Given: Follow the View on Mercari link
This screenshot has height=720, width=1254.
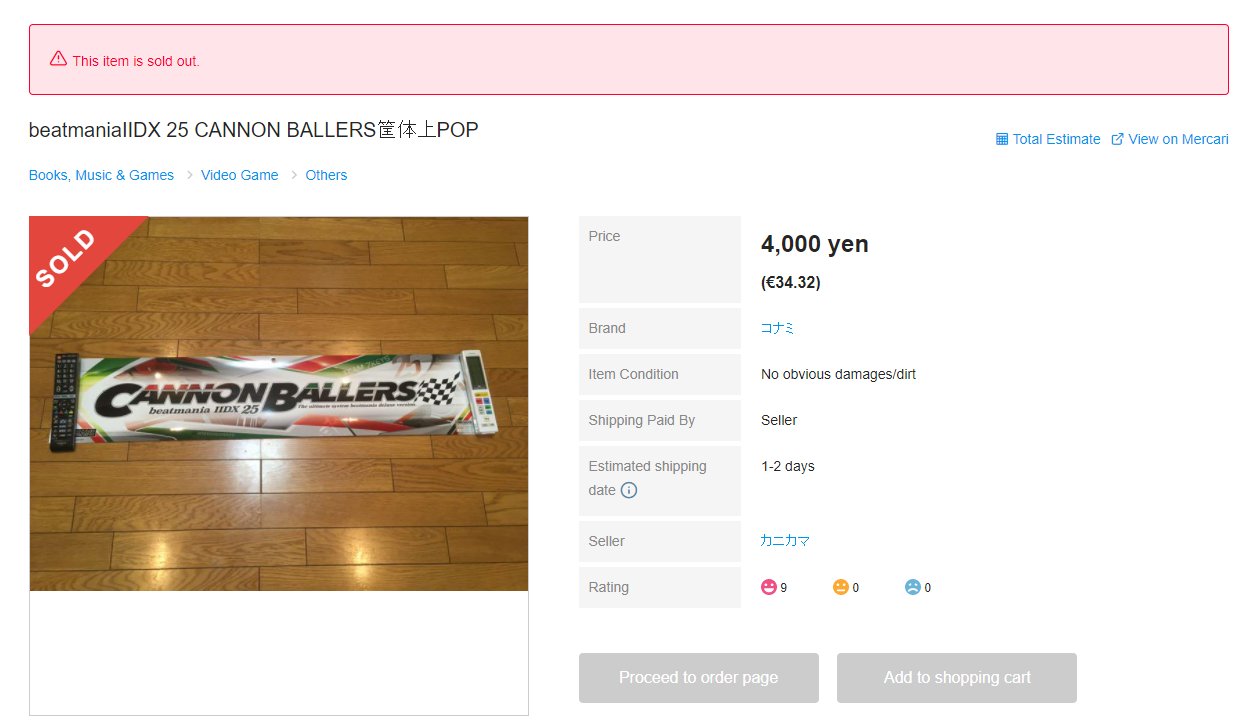Looking at the screenshot, I should pyautogui.click(x=1170, y=139).
